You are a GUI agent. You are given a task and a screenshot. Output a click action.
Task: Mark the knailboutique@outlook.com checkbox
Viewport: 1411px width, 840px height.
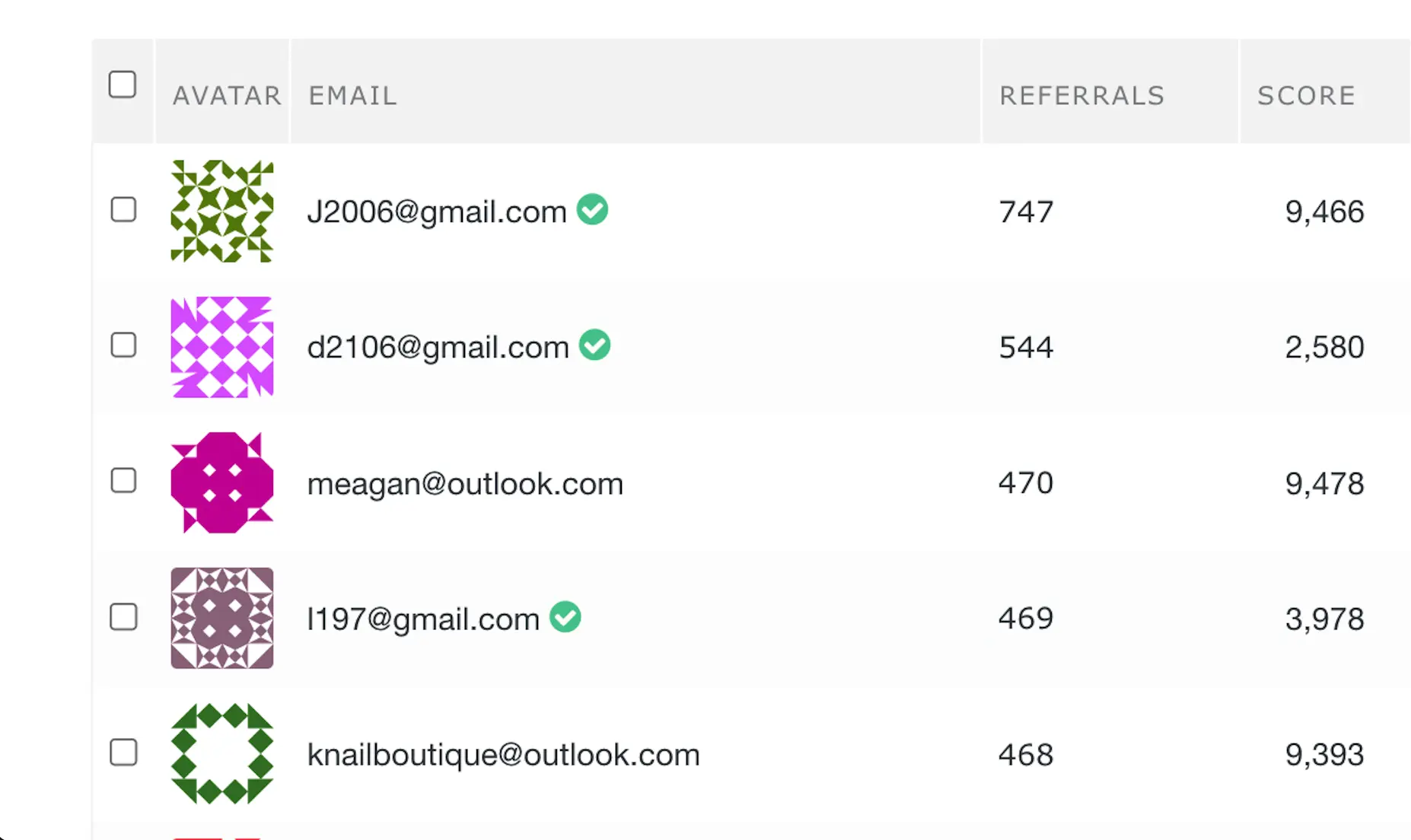click(123, 752)
